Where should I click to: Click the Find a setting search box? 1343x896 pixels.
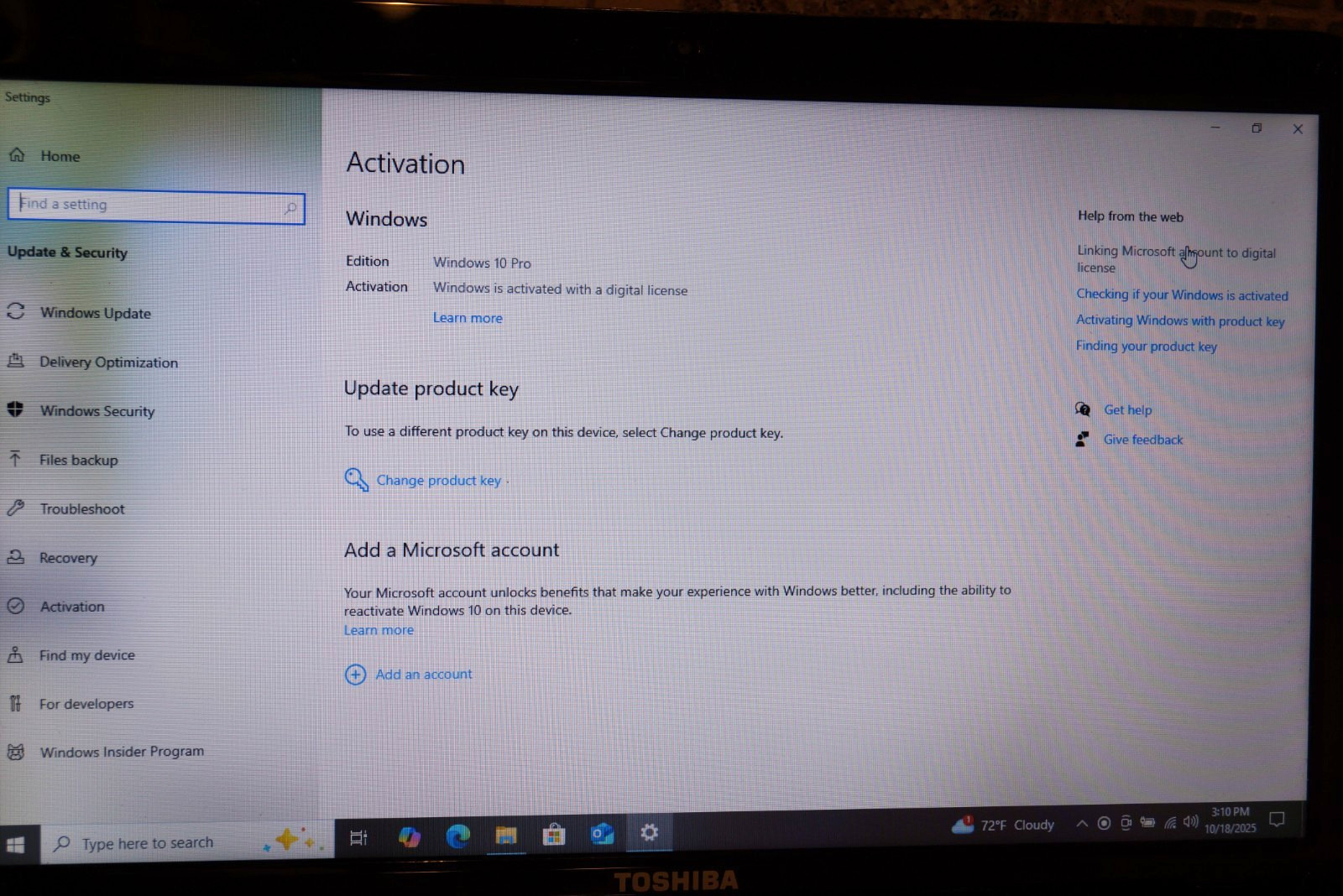tap(156, 206)
